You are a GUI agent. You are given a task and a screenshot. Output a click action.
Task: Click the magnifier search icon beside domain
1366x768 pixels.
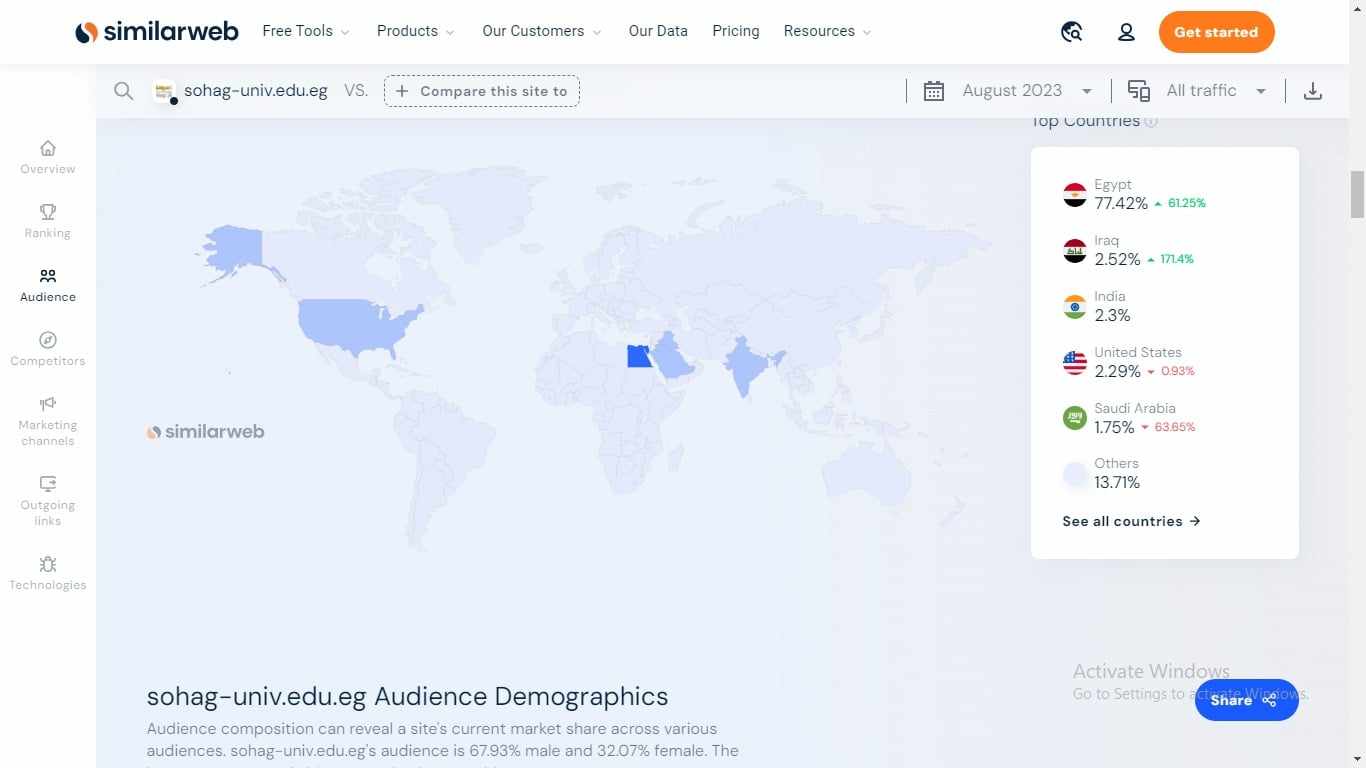(123, 91)
